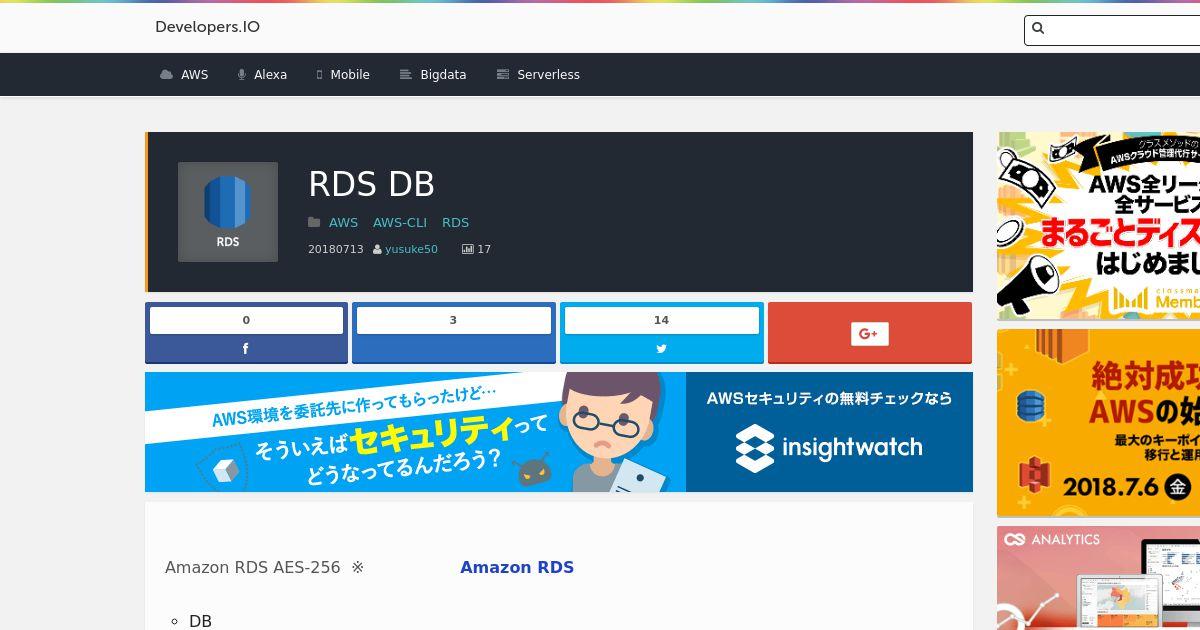
Task: Click the user icon beside yusuke50
Action: point(377,249)
